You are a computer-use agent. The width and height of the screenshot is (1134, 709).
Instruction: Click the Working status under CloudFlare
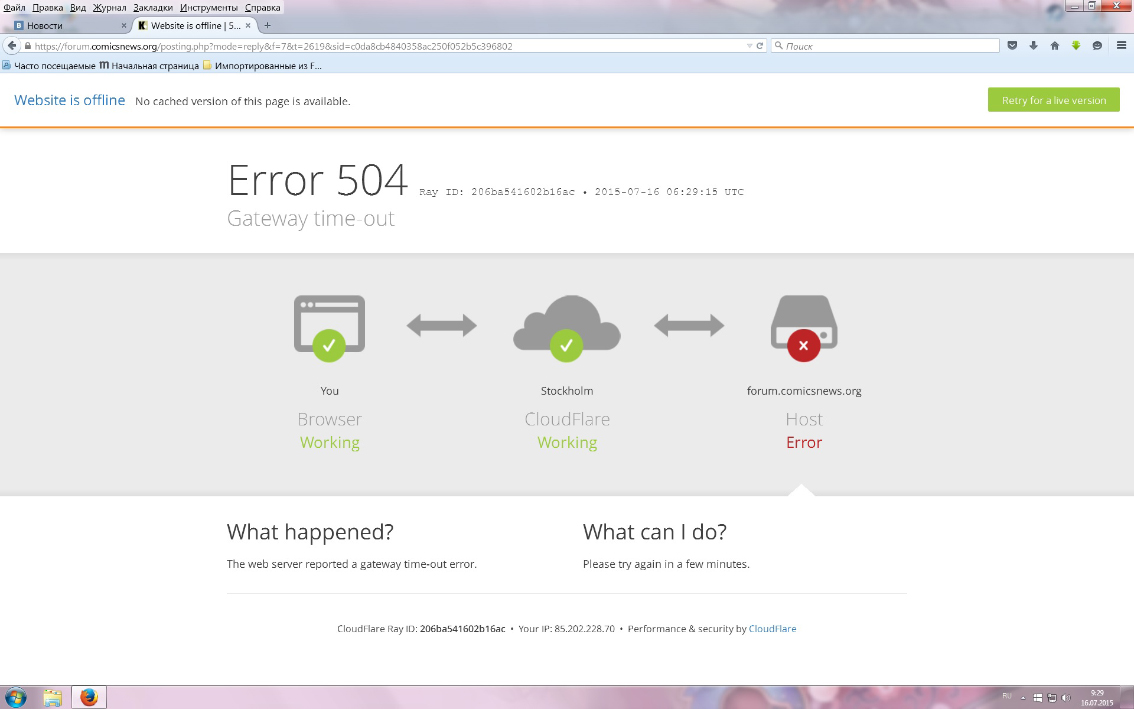567,443
